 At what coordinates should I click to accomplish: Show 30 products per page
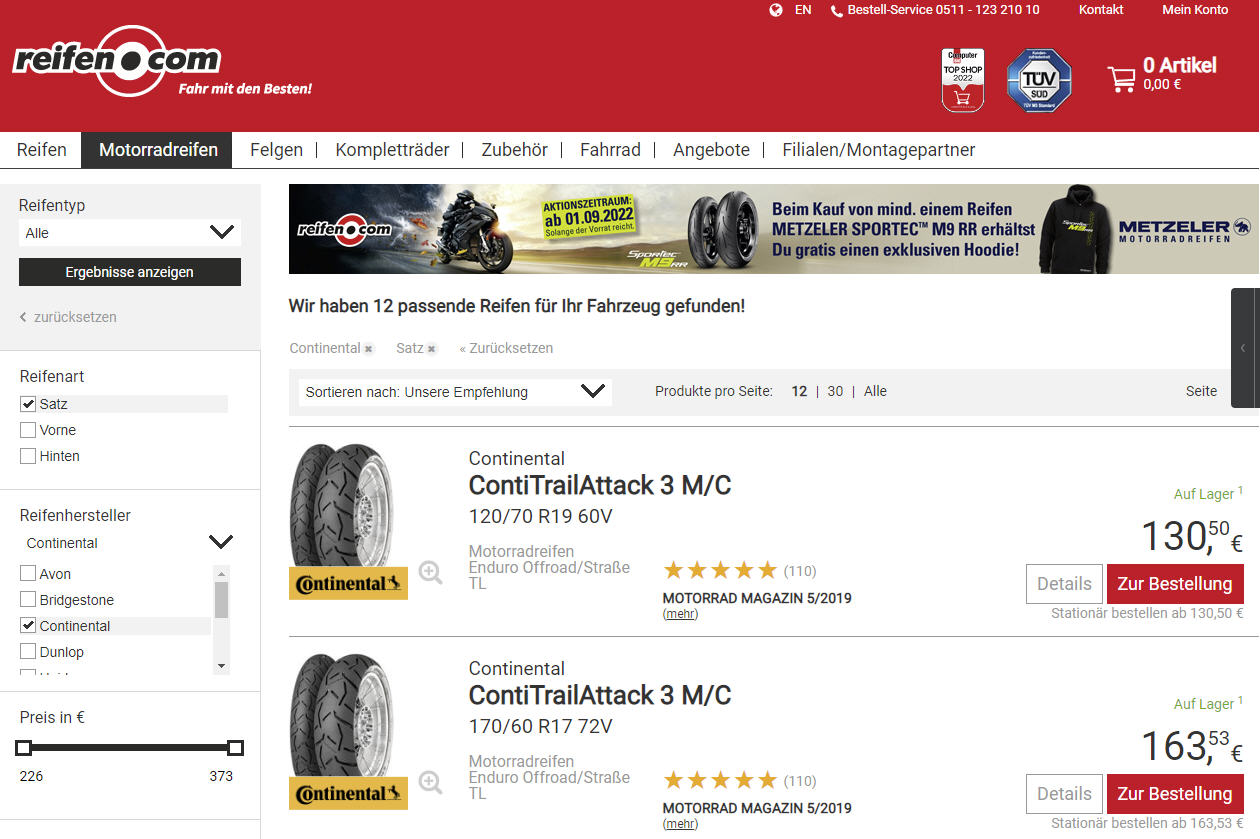(x=835, y=392)
